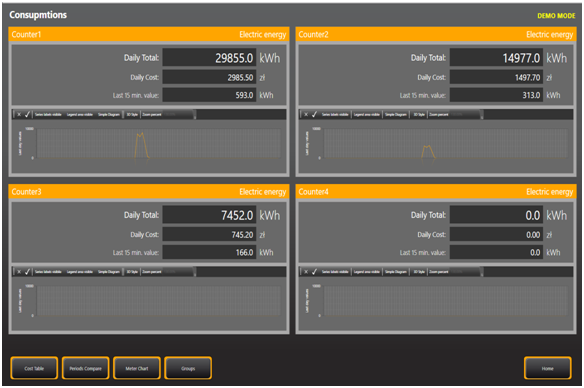Click the checkmark icon in Counter3 chart toolbar

coord(27,272)
